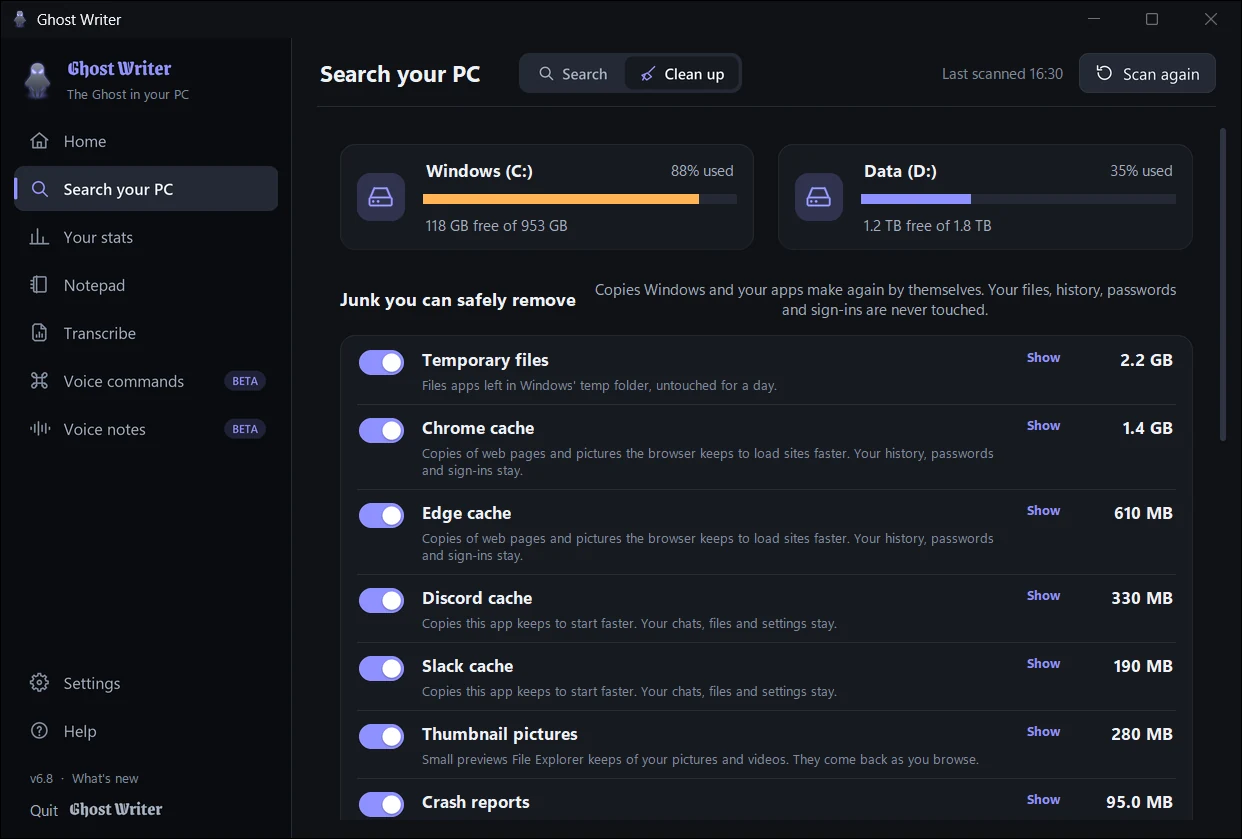This screenshot has height=839, width=1242.
Task: Open the Transcribe file icon
Action: (x=39, y=333)
